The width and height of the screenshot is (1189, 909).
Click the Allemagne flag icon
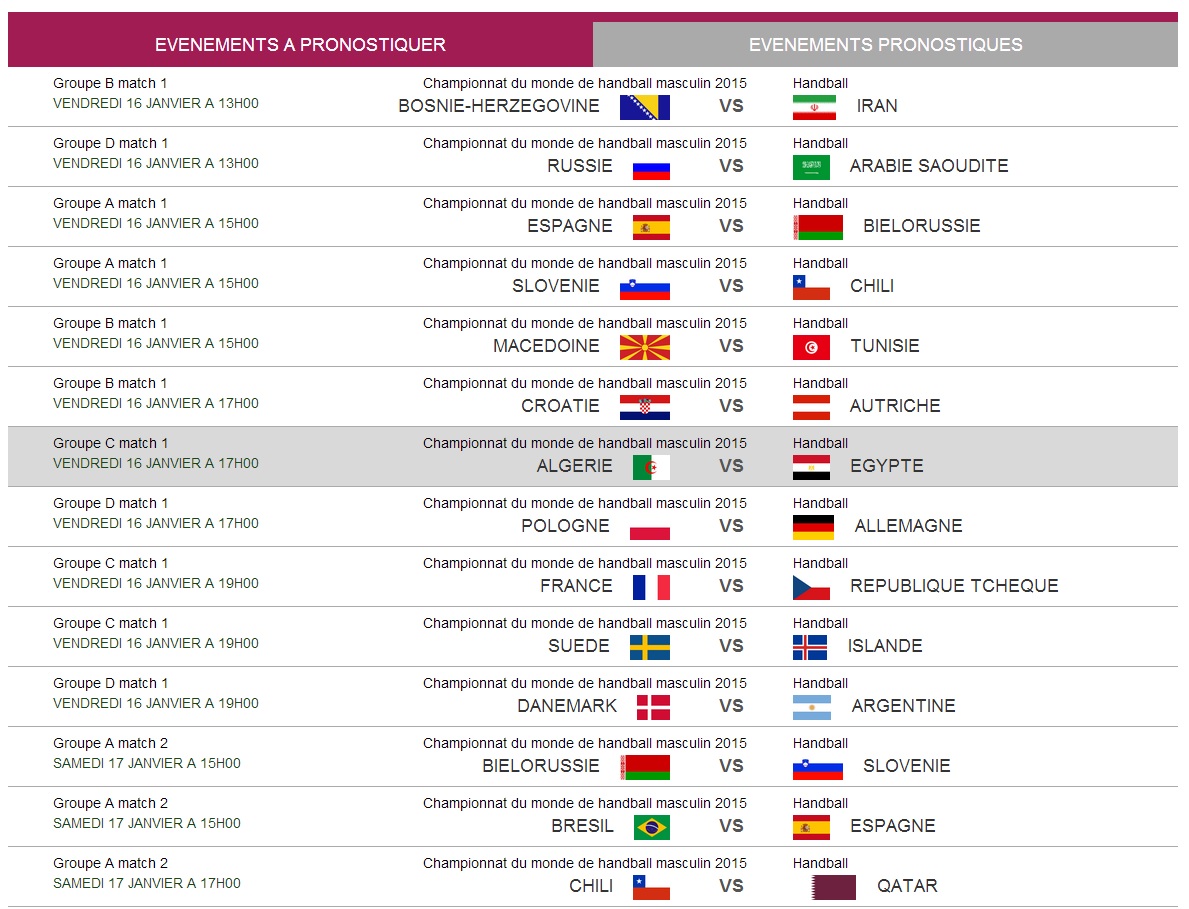coord(813,527)
